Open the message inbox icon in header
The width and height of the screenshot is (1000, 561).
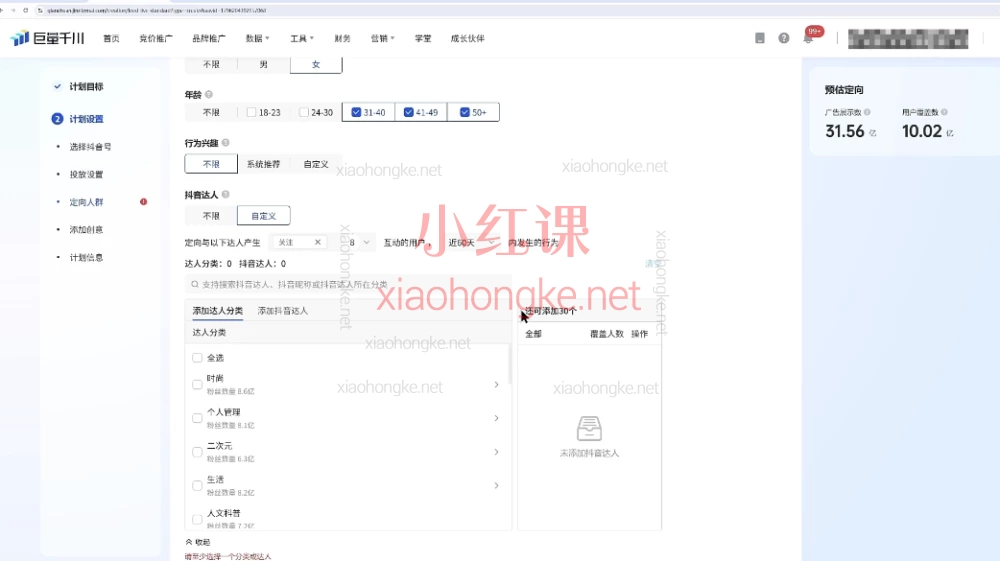760,38
